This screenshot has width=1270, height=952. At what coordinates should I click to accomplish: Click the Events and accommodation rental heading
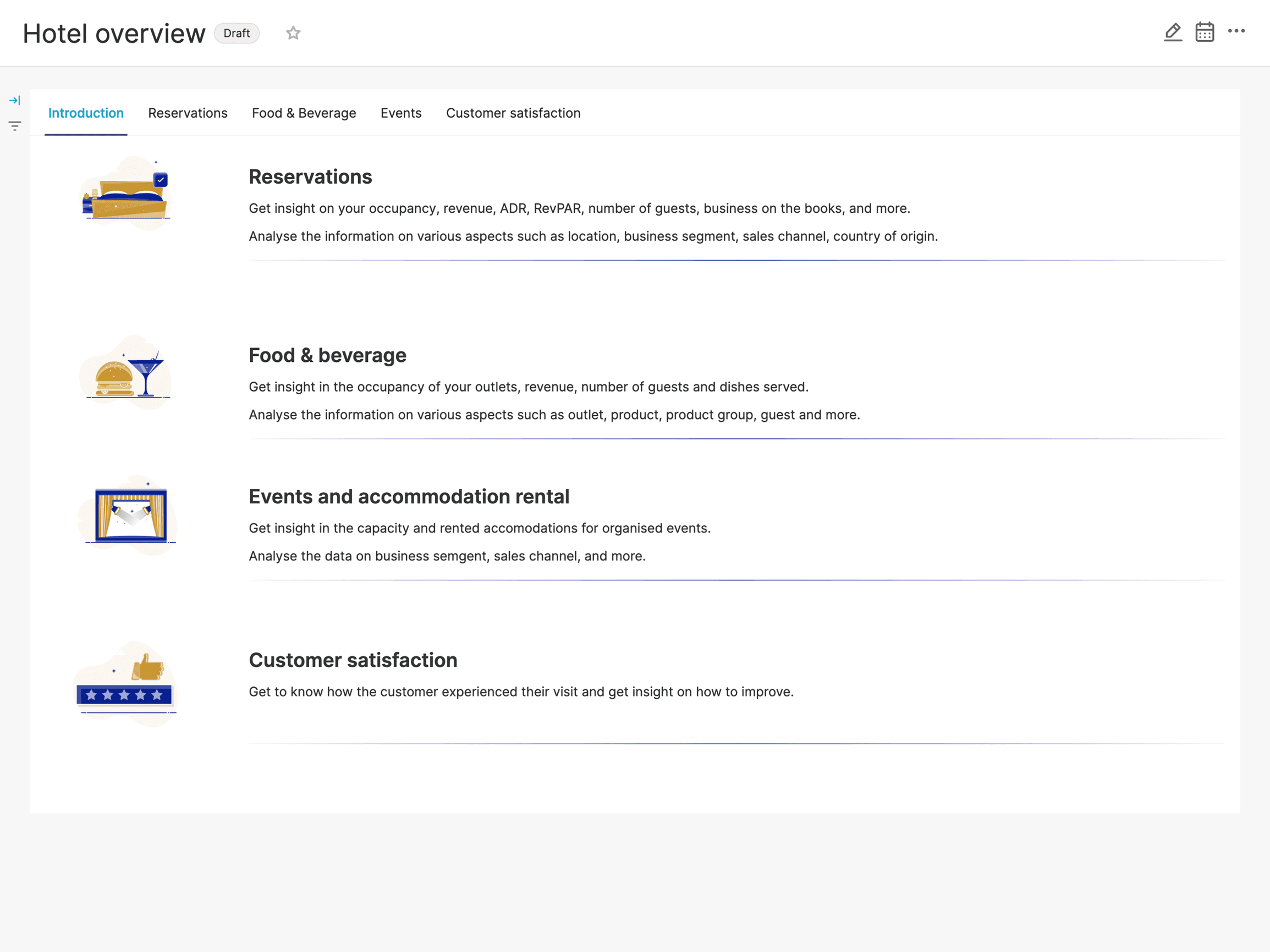[x=409, y=497]
